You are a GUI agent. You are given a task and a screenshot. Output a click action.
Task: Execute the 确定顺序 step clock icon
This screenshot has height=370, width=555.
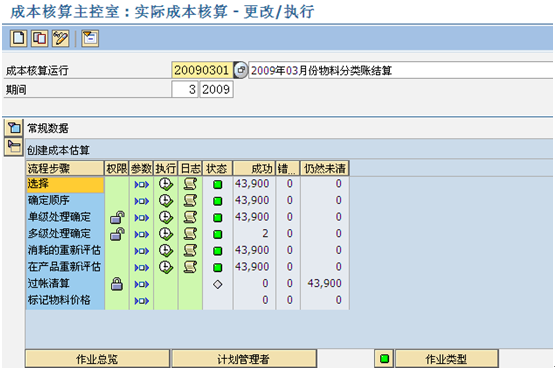(x=166, y=201)
